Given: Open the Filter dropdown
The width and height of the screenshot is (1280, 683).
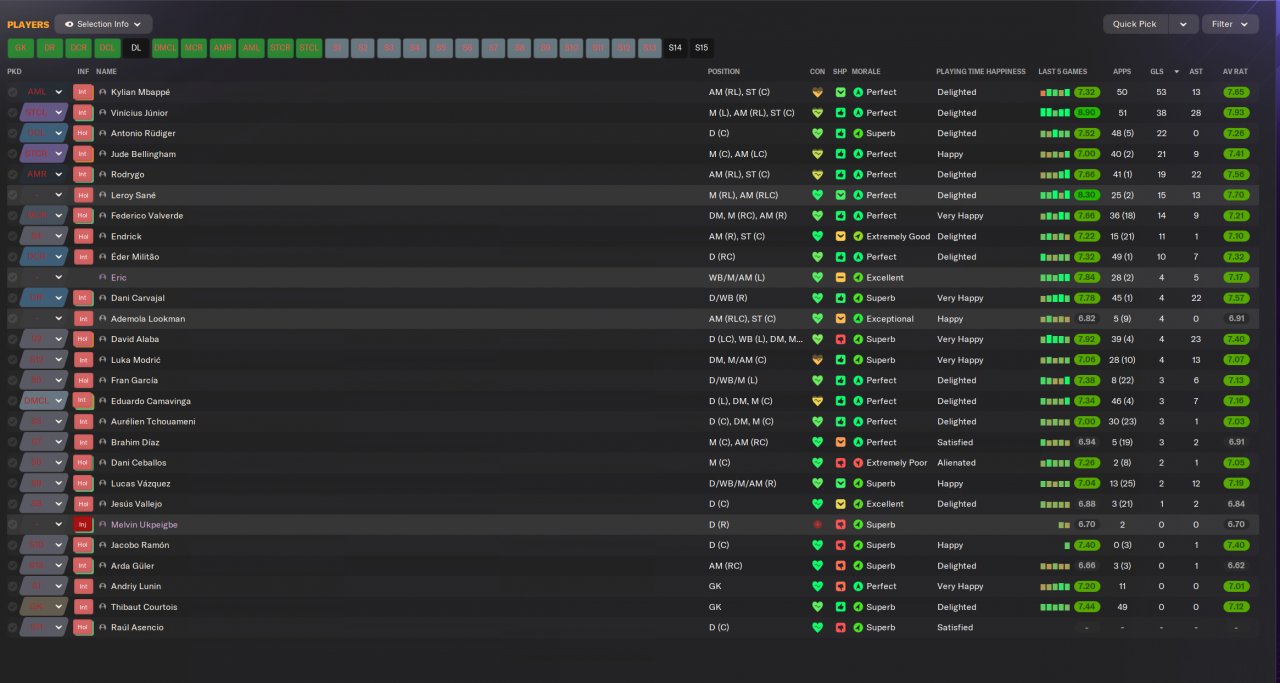Looking at the screenshot, I should pyautogui.click(x=1230, y=24).
